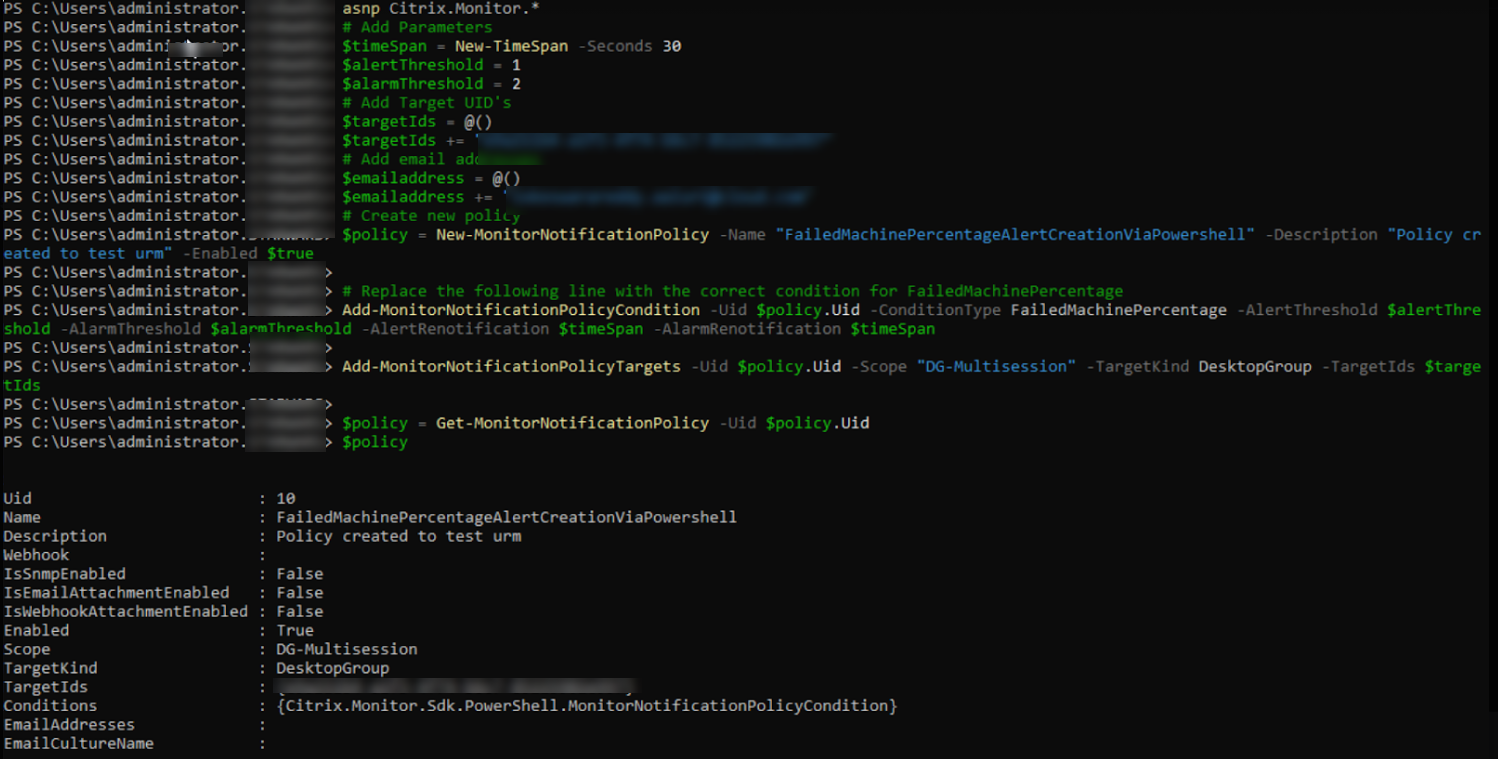
Task: Click the IsSnmpEnabled False value
Action: (299, 574)
